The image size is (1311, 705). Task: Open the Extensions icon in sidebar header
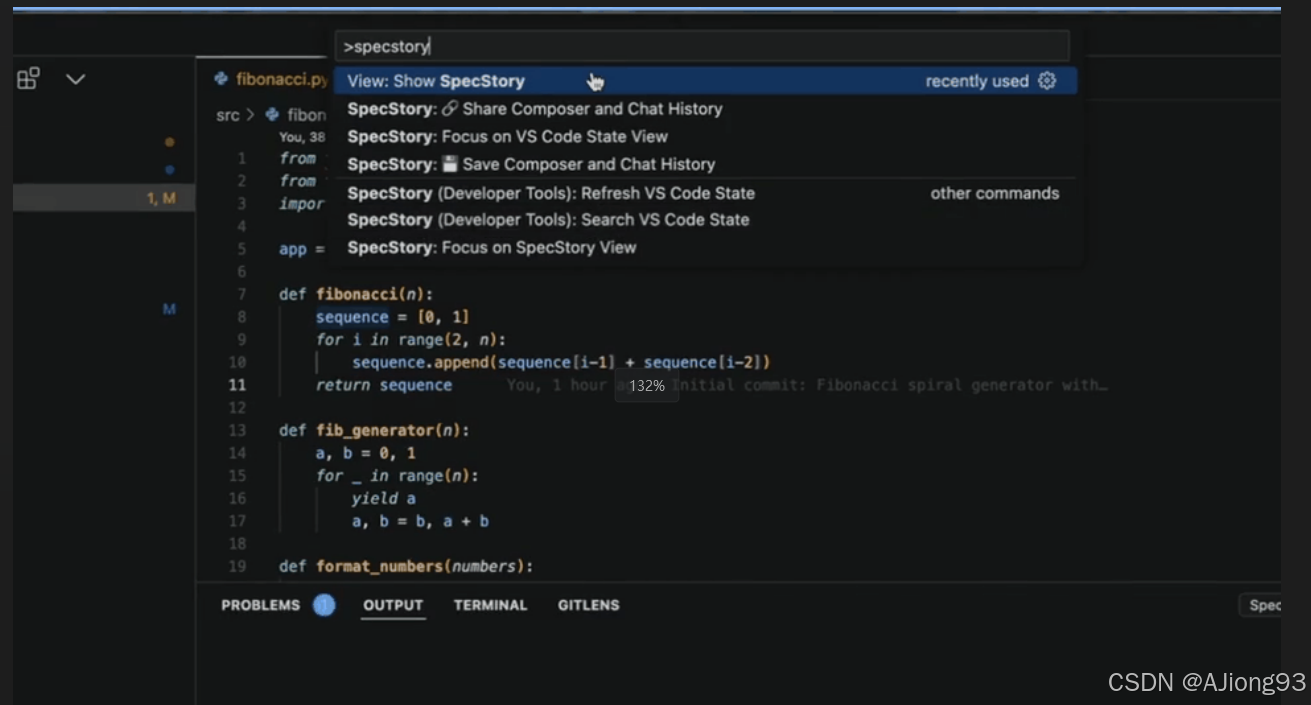(29, 78)
